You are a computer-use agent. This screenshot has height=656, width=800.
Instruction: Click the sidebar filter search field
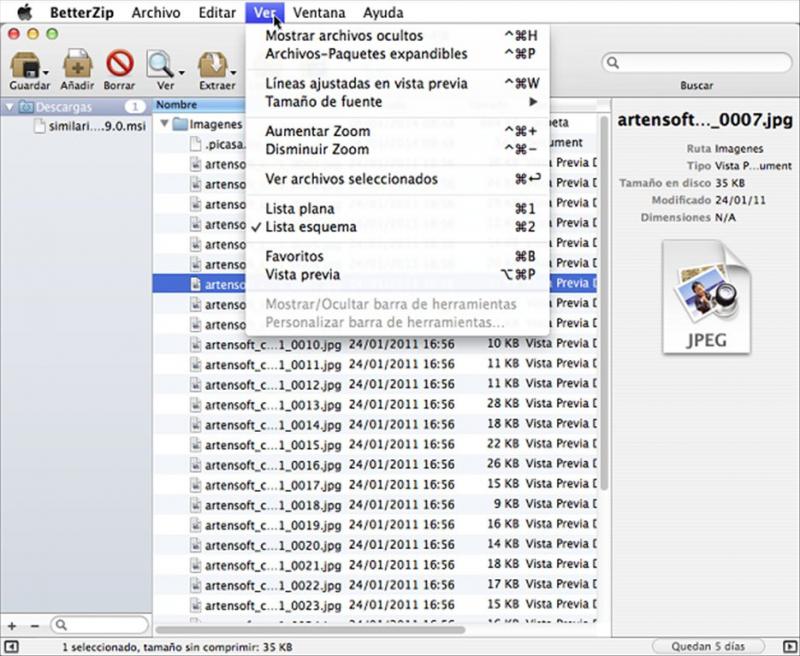click(99, 625)
